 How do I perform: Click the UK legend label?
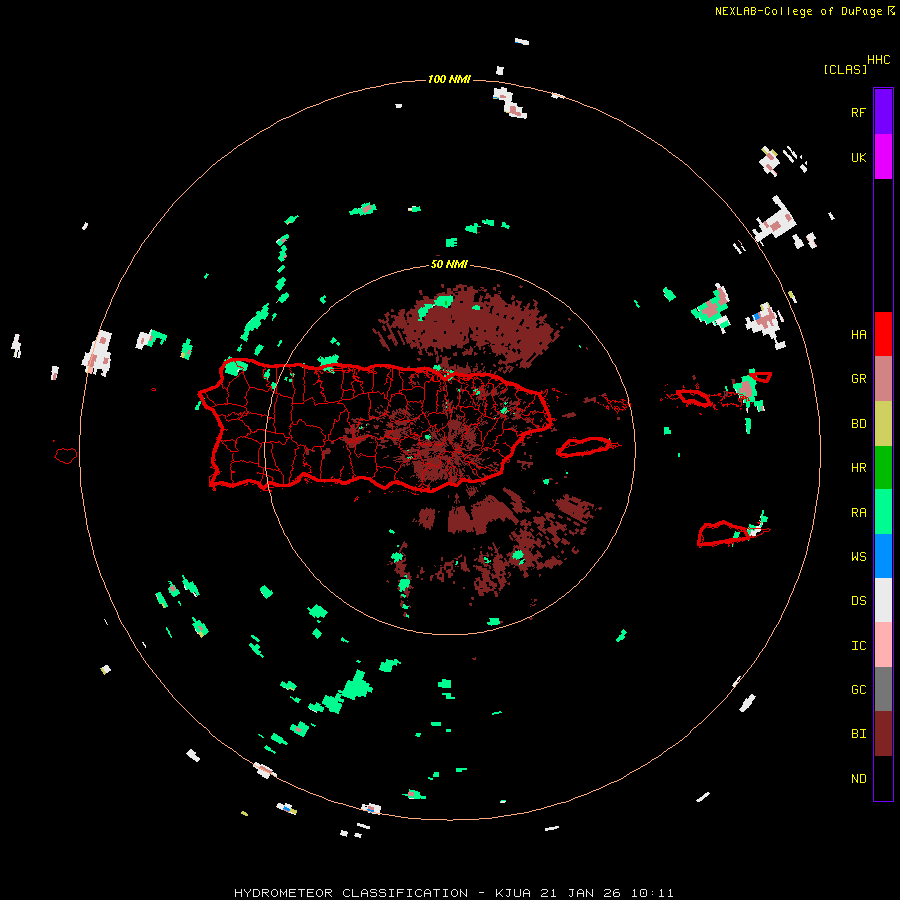pos(858,157)
